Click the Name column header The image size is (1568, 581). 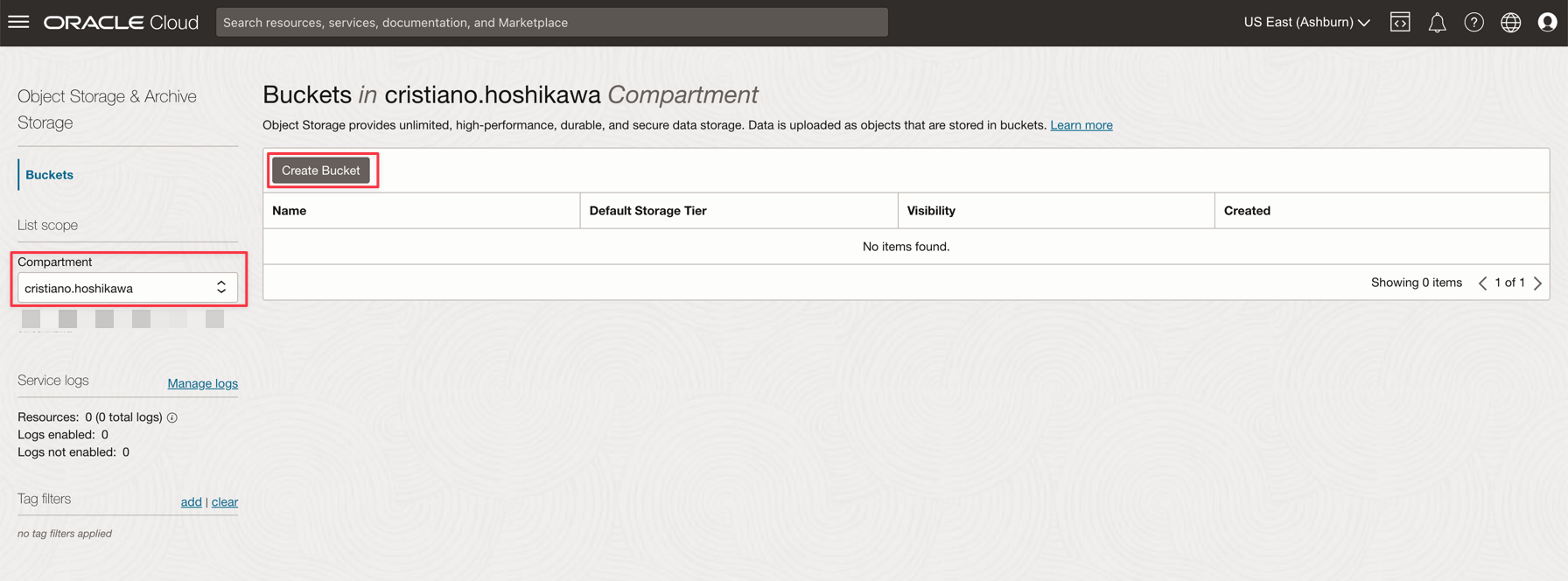point(290,211)
